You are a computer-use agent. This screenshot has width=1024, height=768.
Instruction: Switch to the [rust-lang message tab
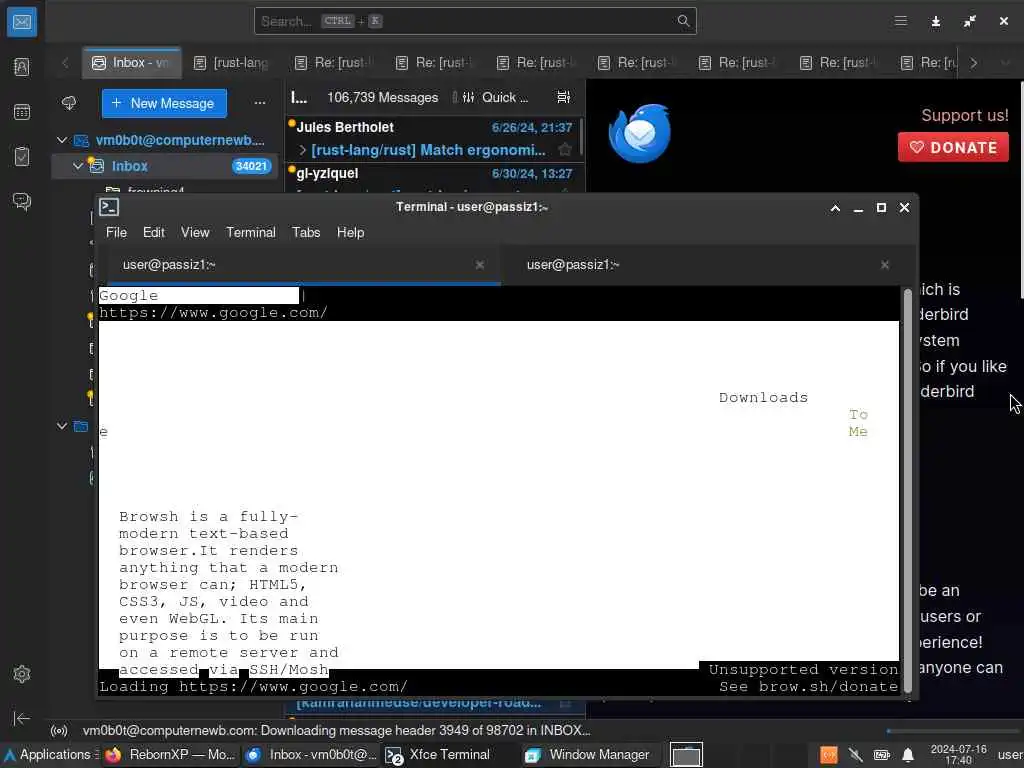click(232, 63)
